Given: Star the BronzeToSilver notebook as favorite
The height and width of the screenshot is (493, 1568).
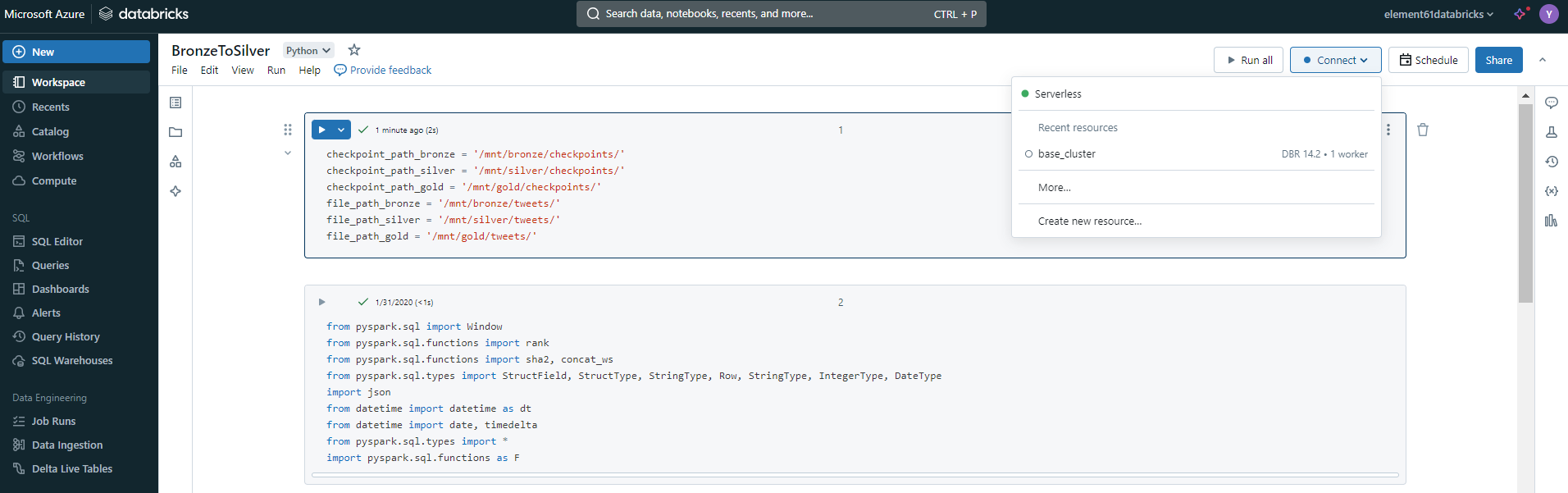Looking at the screenshot, I should [354, 50].
